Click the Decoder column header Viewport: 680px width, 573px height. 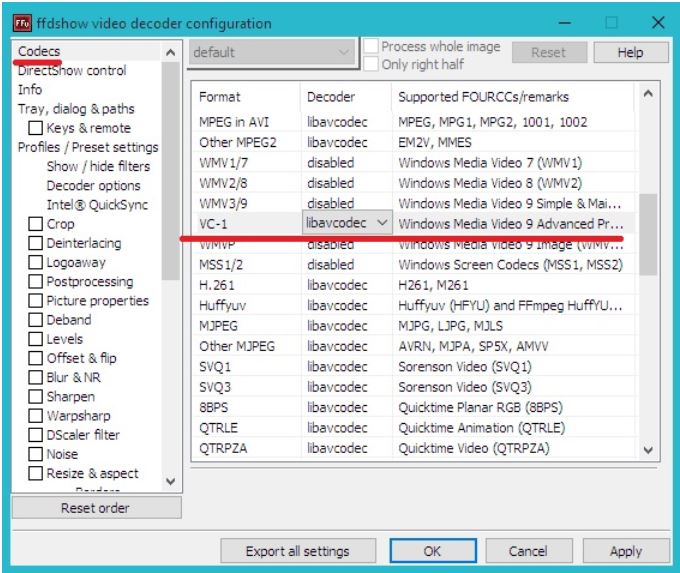click(x=331, y=97)
